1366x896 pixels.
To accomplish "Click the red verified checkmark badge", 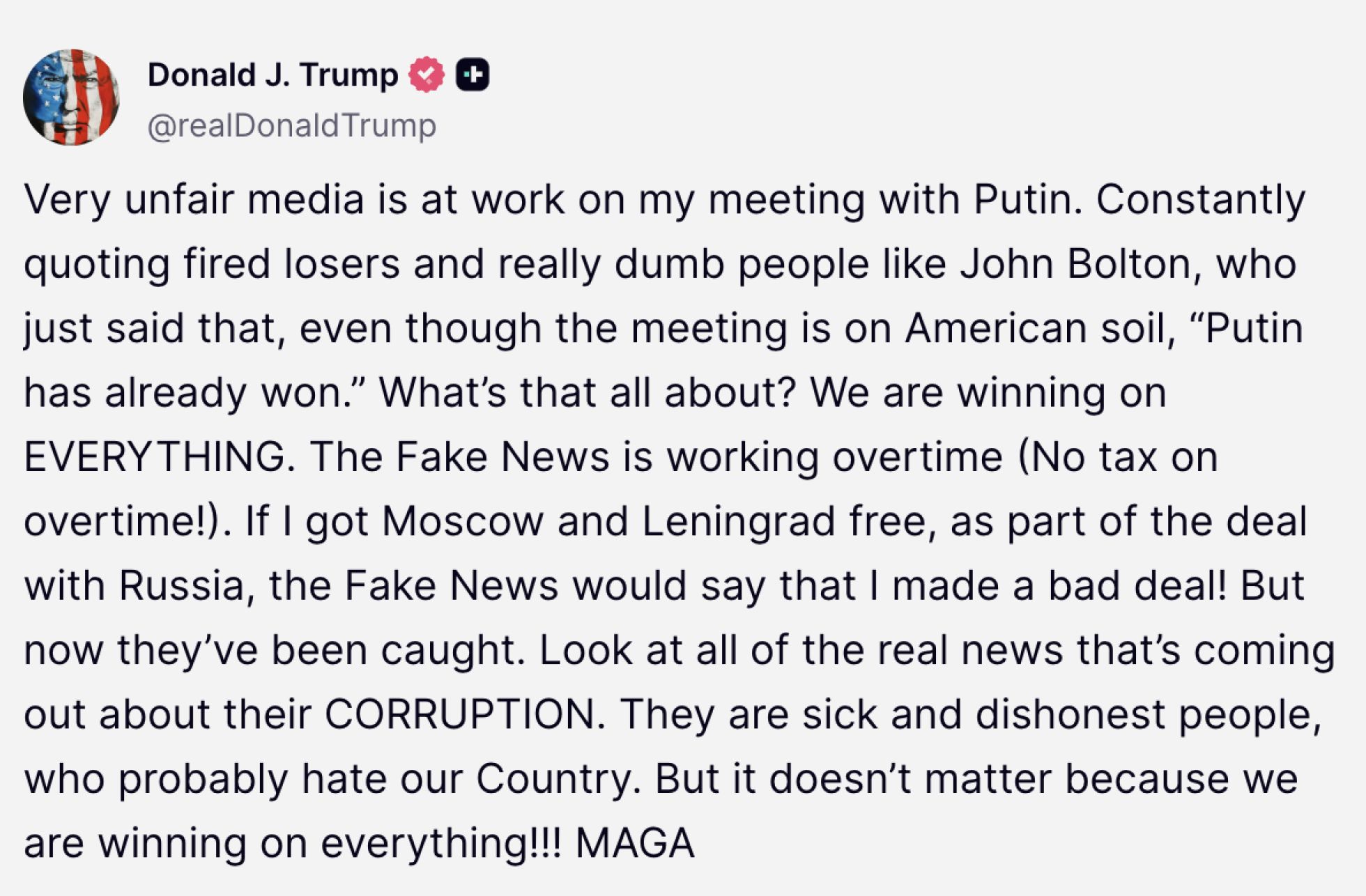I will pos(427,75).
